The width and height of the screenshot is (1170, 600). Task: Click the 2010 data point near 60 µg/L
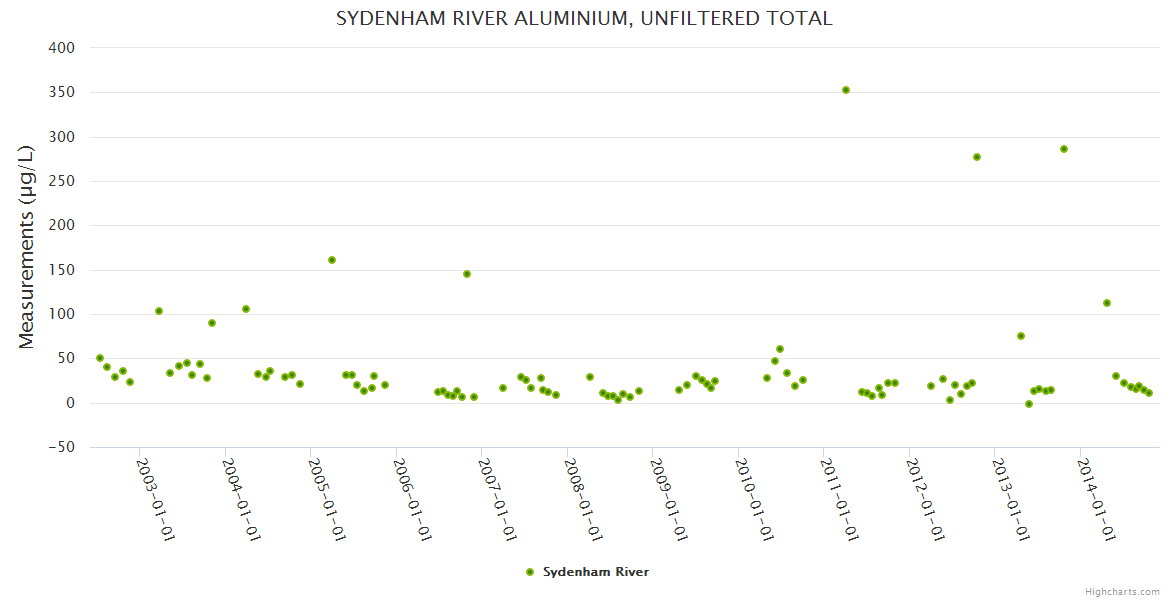point(780,349)
